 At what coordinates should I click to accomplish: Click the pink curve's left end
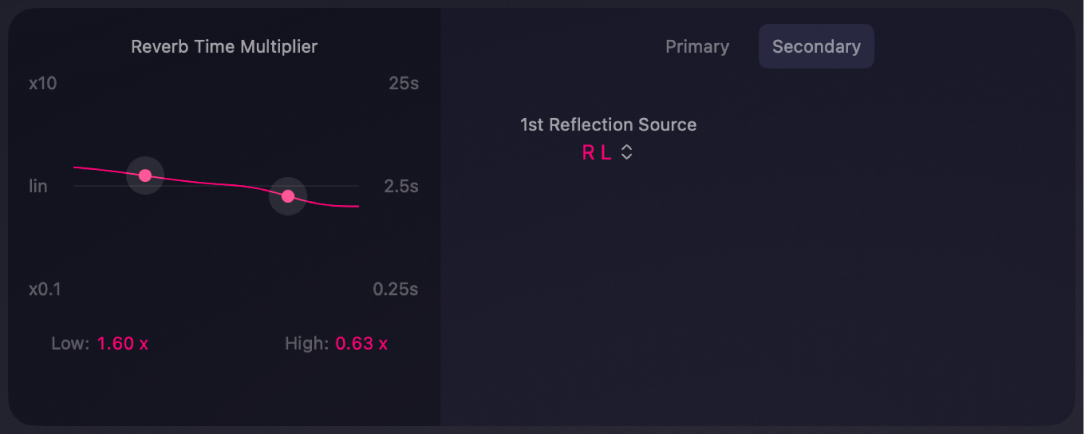pos(77,168)
